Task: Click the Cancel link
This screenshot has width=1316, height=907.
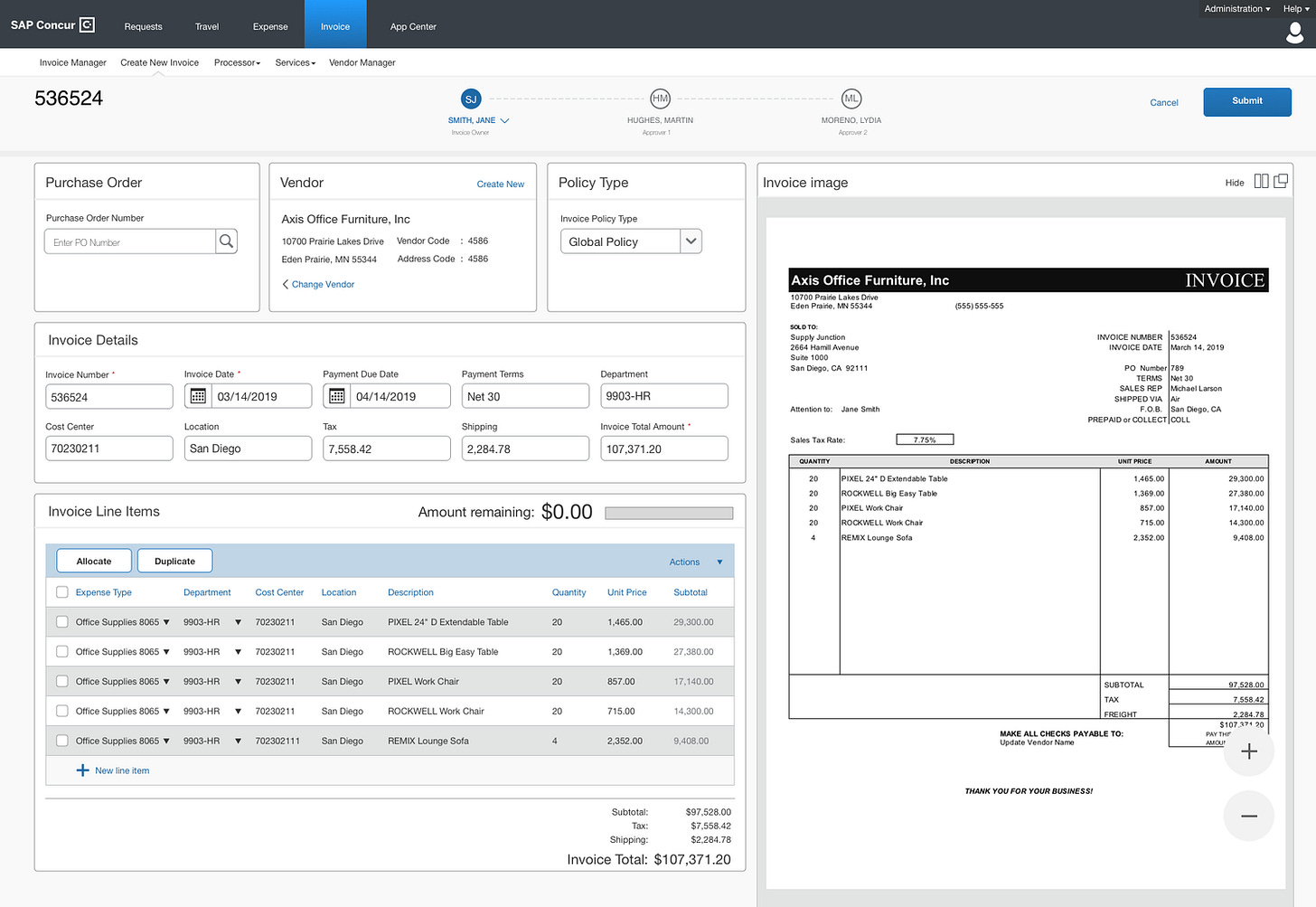Action: tap(1164, 102)
